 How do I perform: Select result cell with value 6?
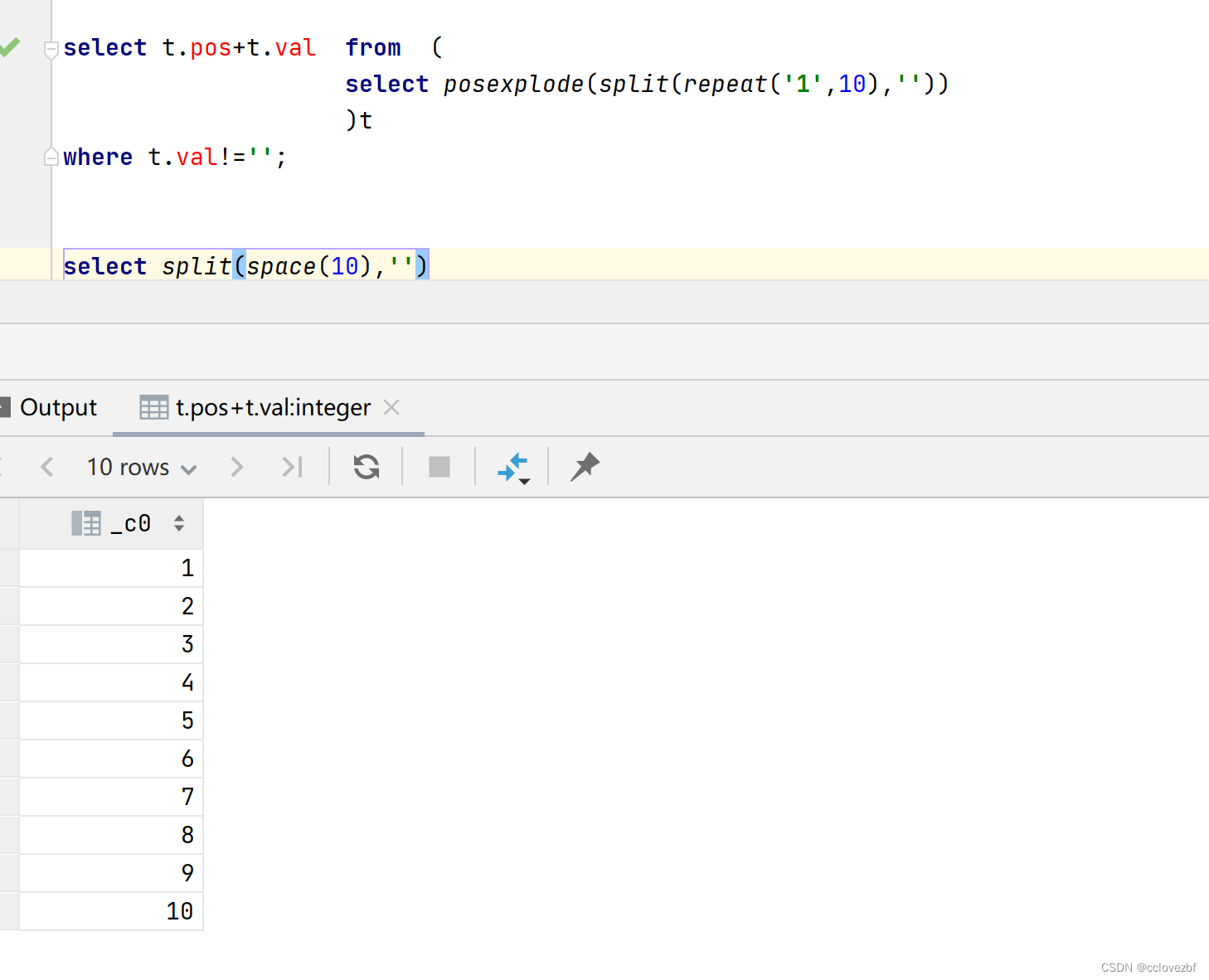coord(111,759)
